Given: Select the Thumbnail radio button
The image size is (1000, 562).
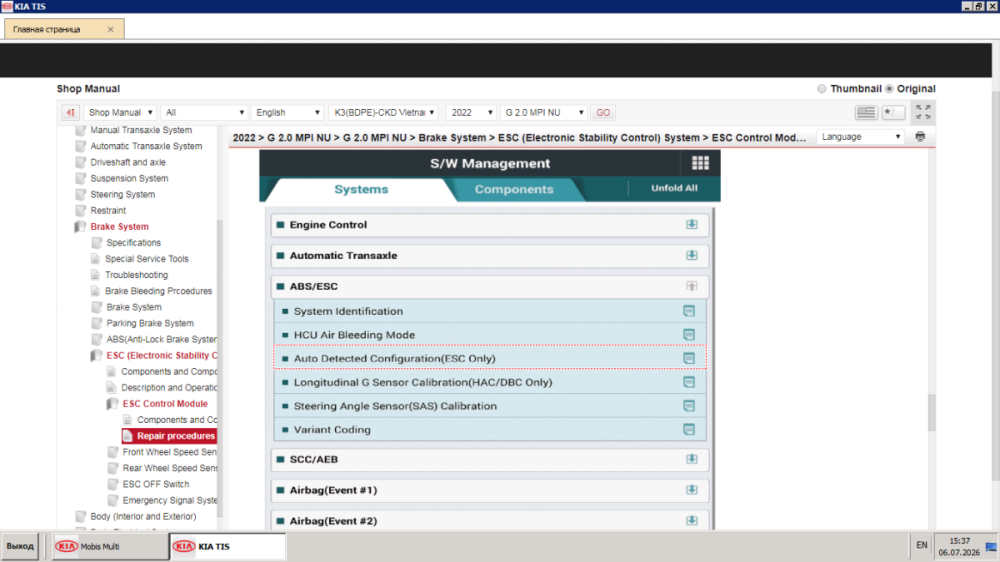Looking at the screenshot, I should point(821,89).
